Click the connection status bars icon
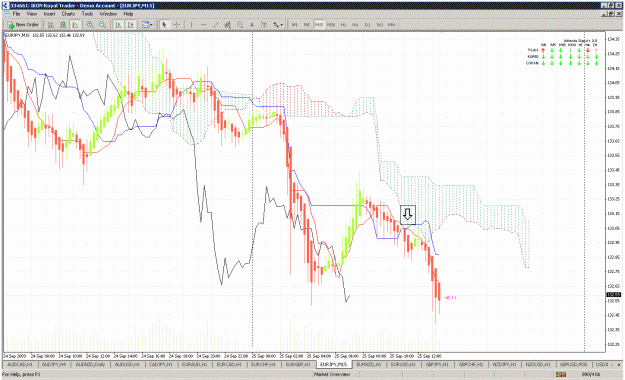The height and width of the screenshot is (380, 625). (561, 374)
